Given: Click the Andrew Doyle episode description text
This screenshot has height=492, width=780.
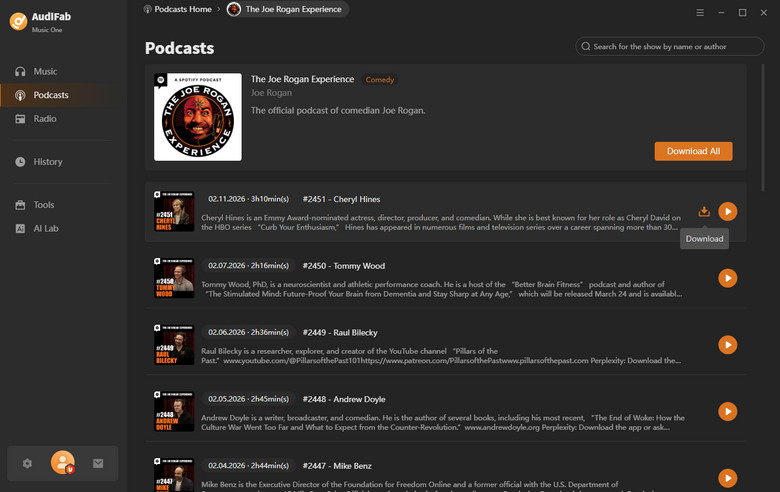Looking at the screenshot, I should [x=443, y=422].
